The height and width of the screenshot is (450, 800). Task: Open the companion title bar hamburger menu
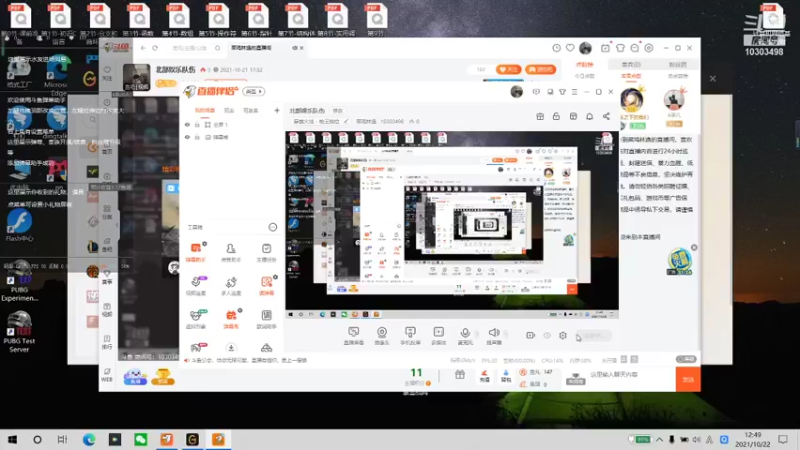574,92
